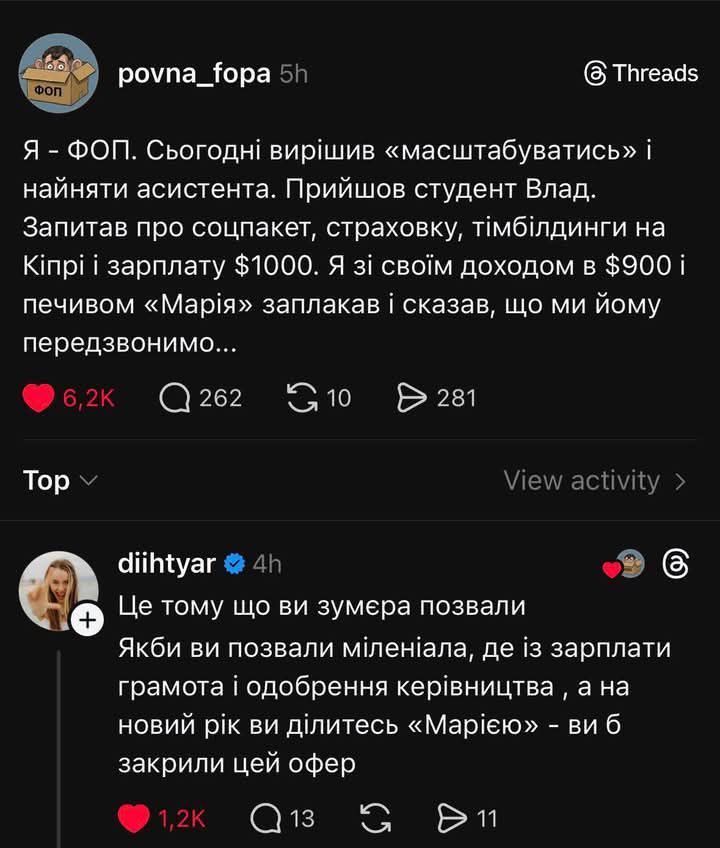This screenshot has height=848, width=720.
Task: Tap the Threads icon on diihtyar's reply
Action: tap(676, 564)
